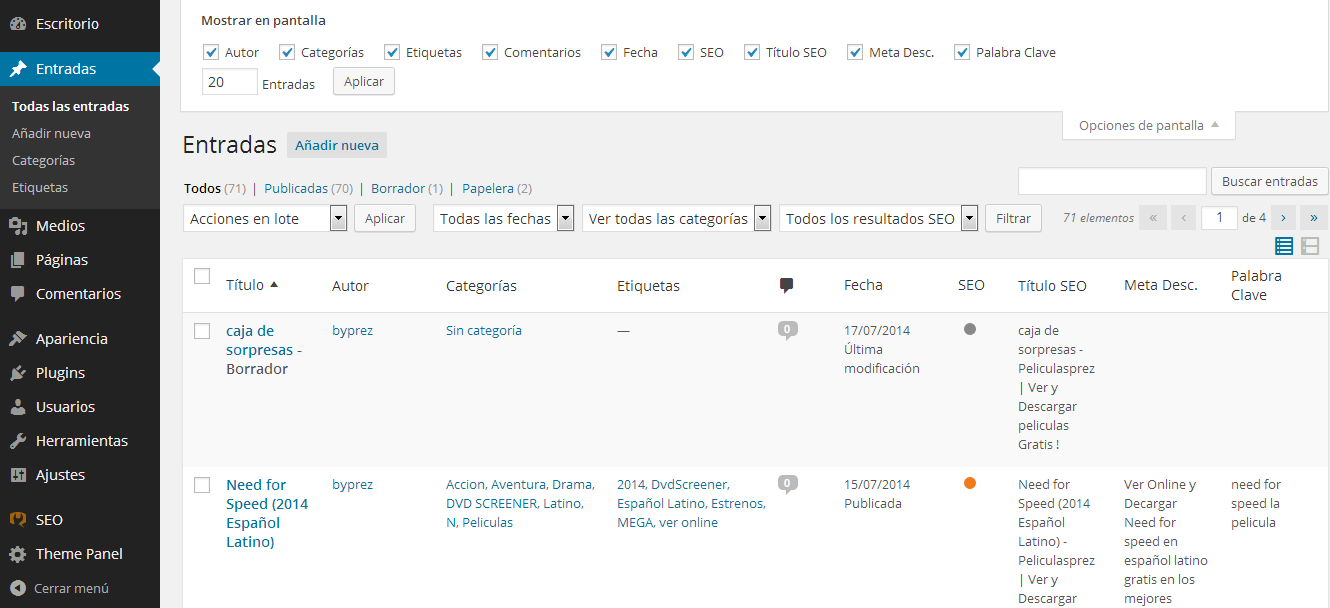Click the comments bubble column icon
Screen dimensions: 1330x608
[786, 286]
